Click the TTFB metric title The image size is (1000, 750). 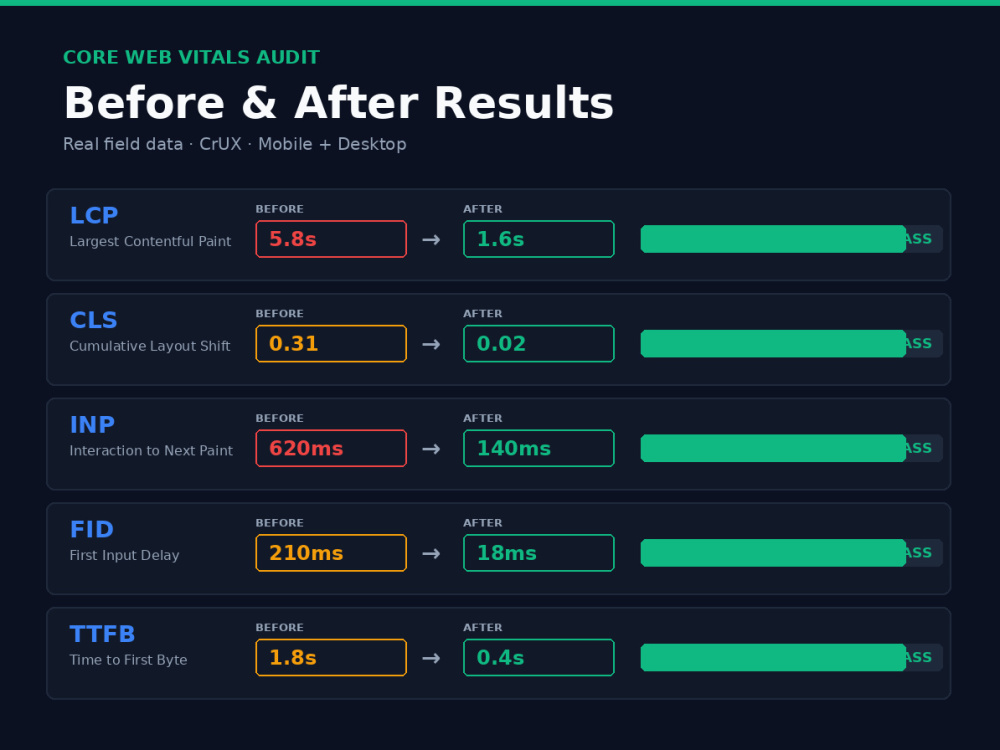click(102, 634)
